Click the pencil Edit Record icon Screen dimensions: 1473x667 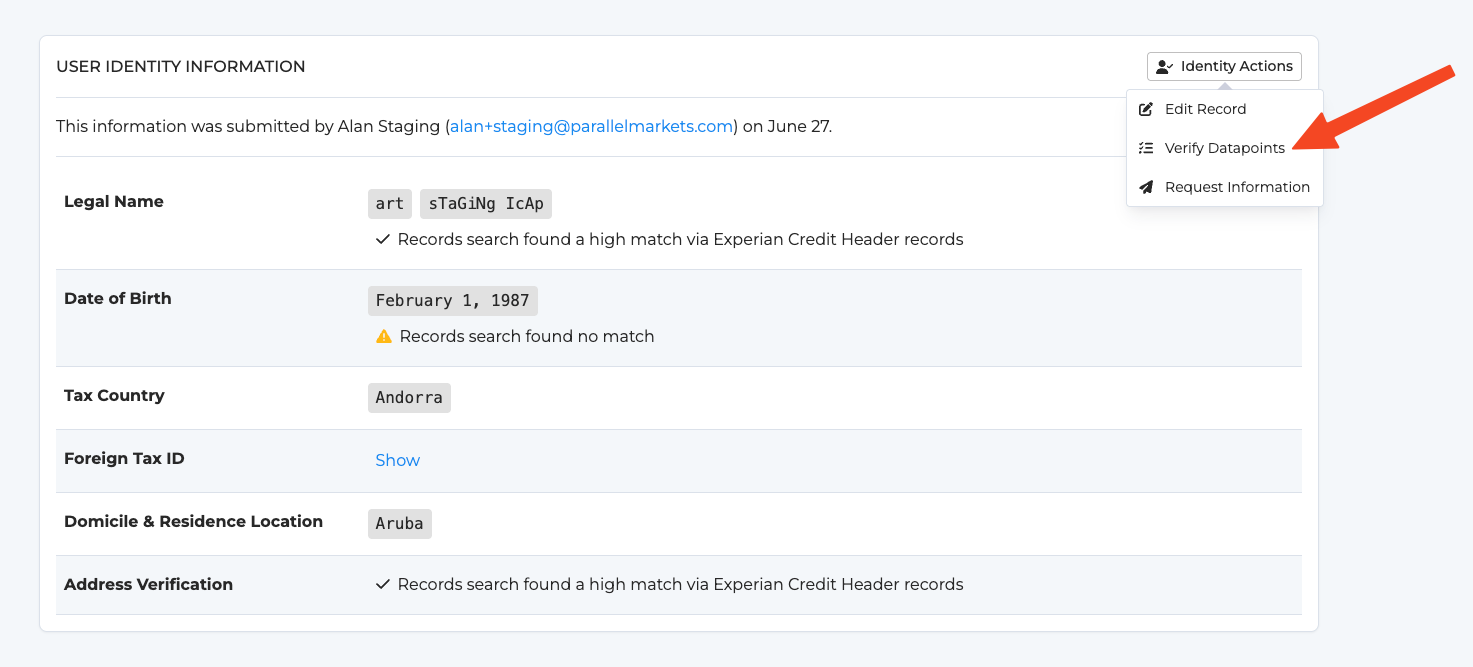(1146, 109)
